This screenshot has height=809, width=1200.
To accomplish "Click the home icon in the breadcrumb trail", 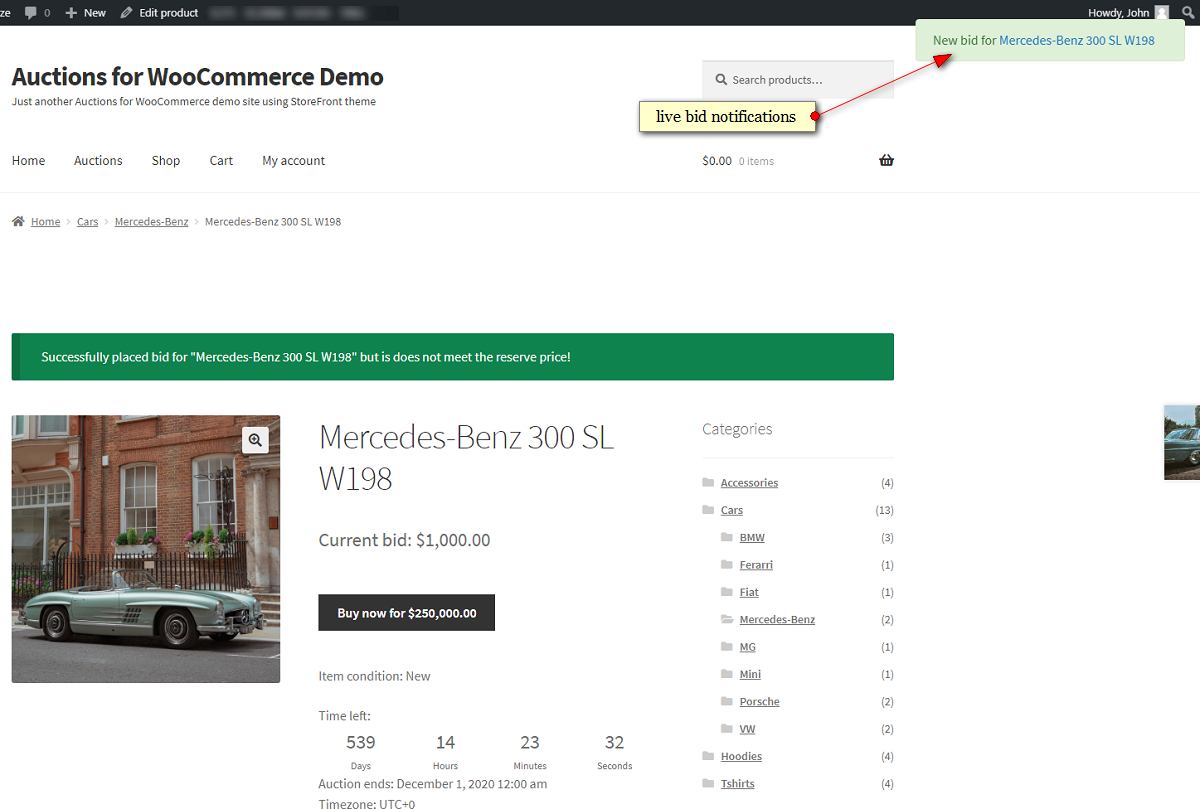I will [19, 221].
